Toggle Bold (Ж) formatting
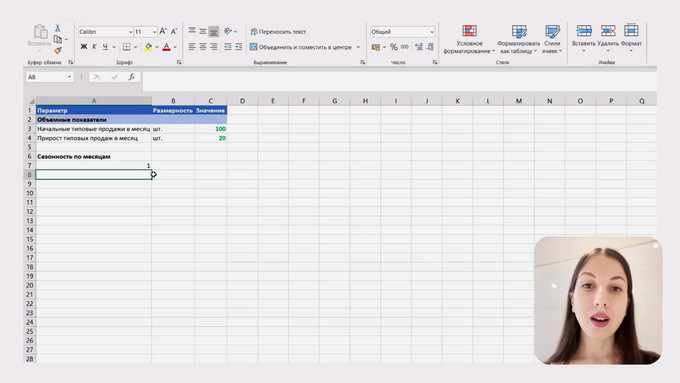 (84, 47)
